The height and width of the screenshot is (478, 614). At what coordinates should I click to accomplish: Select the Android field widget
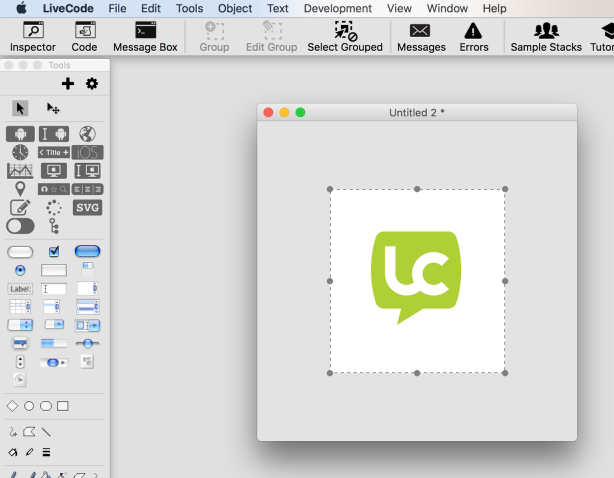pyautogui.click(x=54, y=134)
